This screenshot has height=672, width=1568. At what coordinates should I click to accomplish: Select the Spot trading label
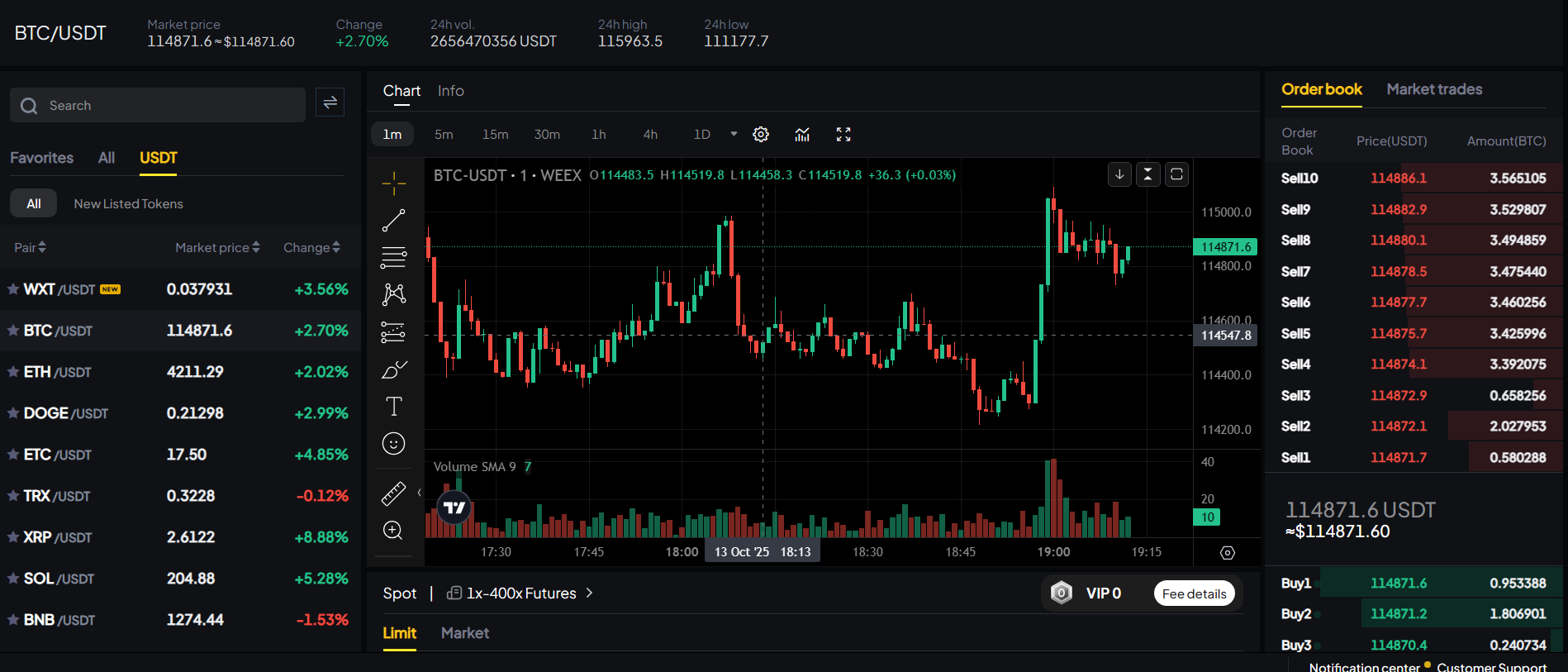click(x=399, y=593)
